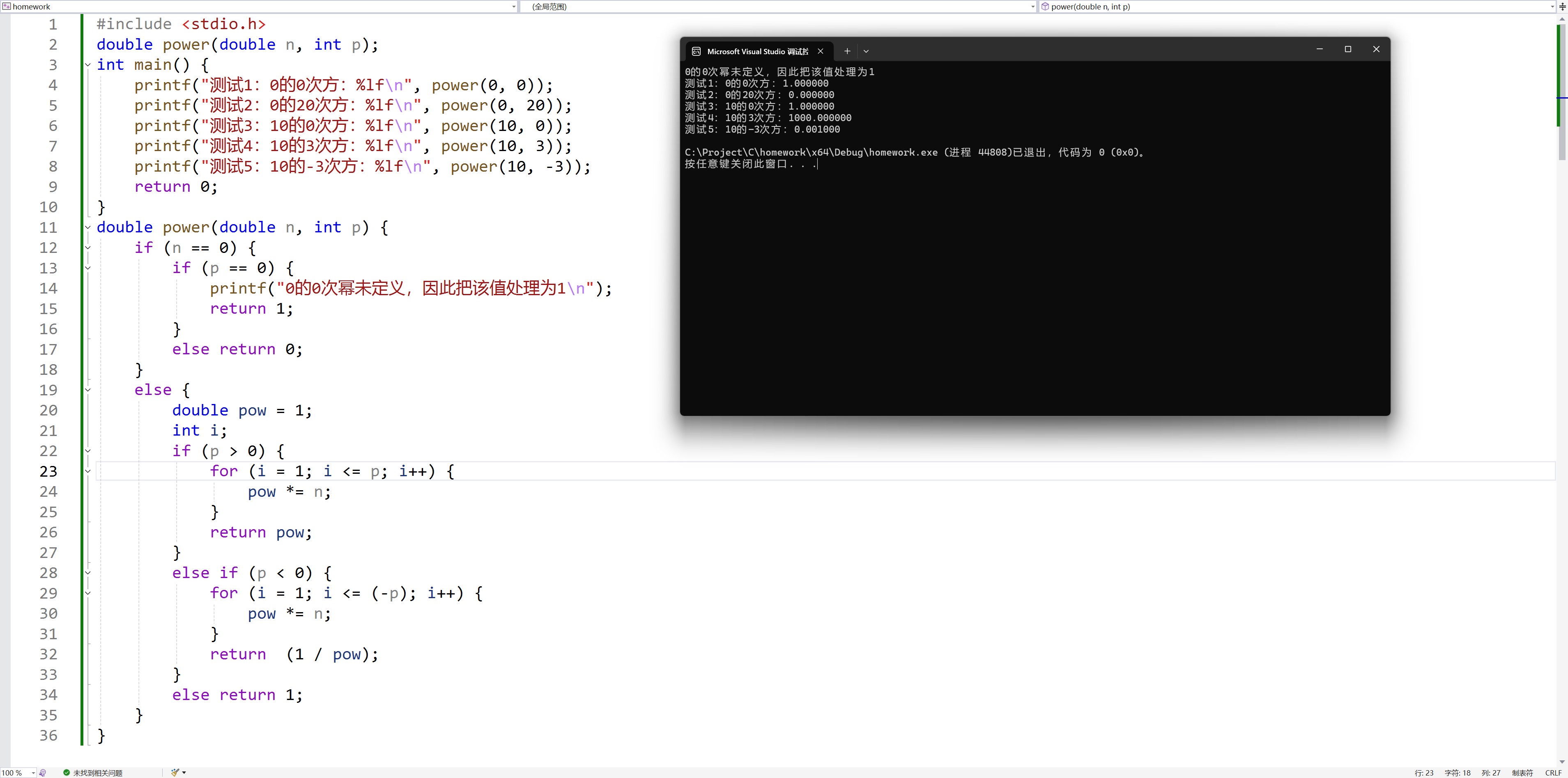Click the CRLF line ending indicator
This screenshot has width=1568, height=778.
click(1553, 773)
